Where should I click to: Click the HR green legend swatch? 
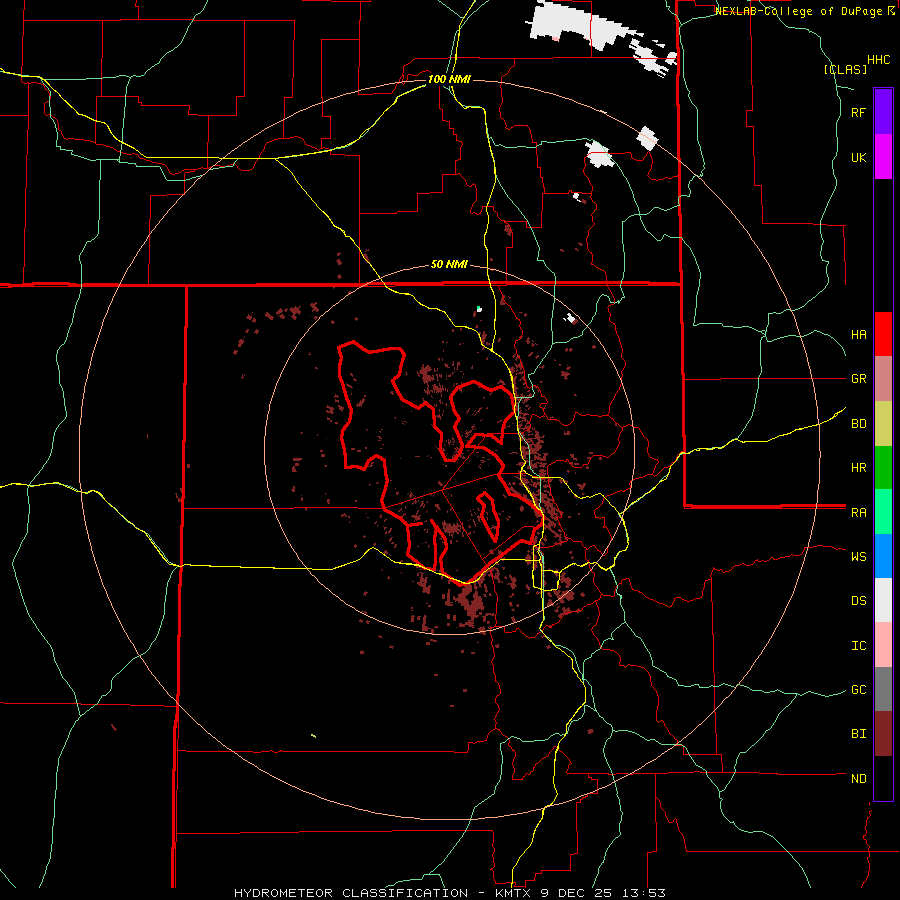(883, 468)
